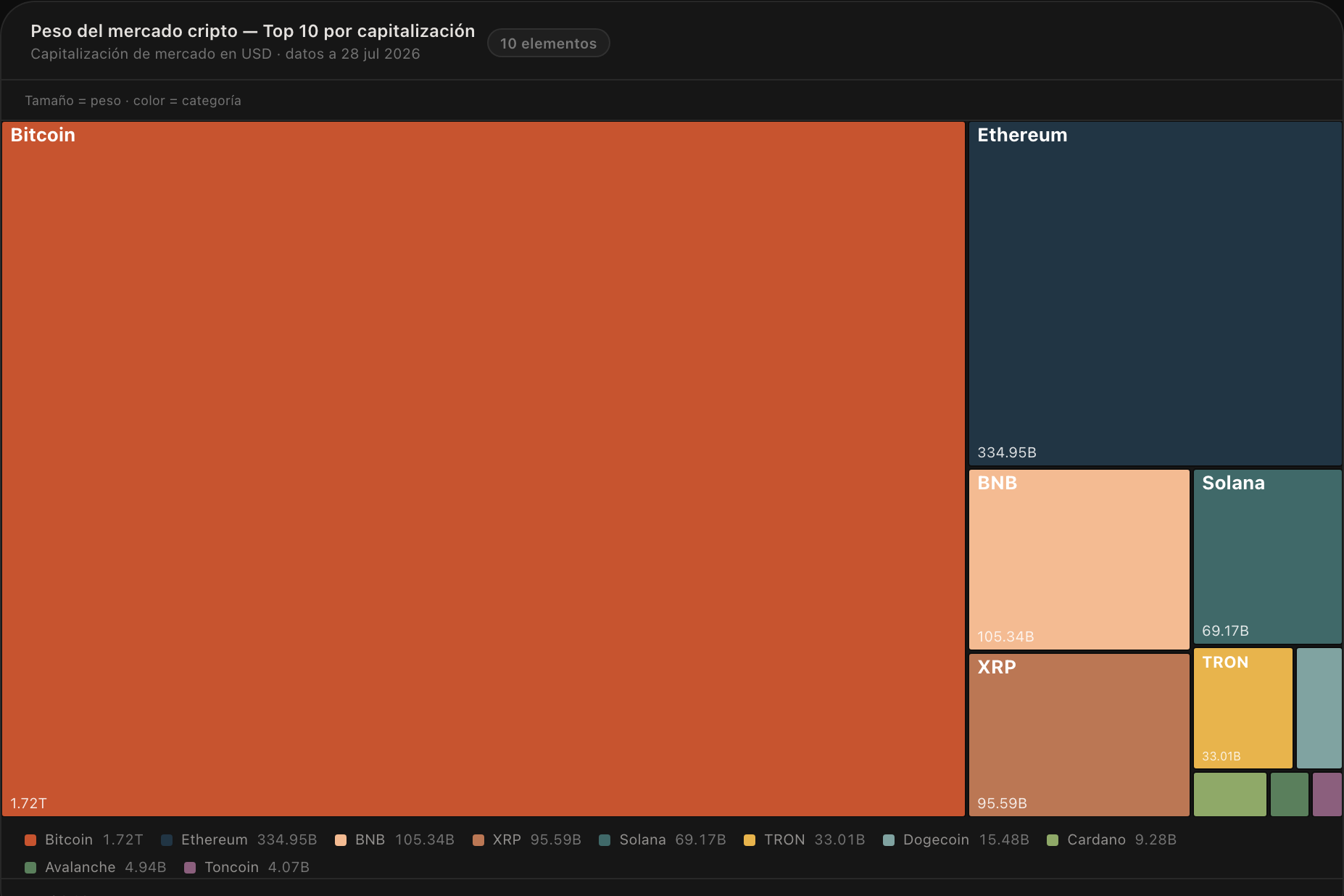Image resolution: width=1344 pixels, height=896 pixels.
Task: Click the Cardano legend color swatch
Action: [1053, 840]
